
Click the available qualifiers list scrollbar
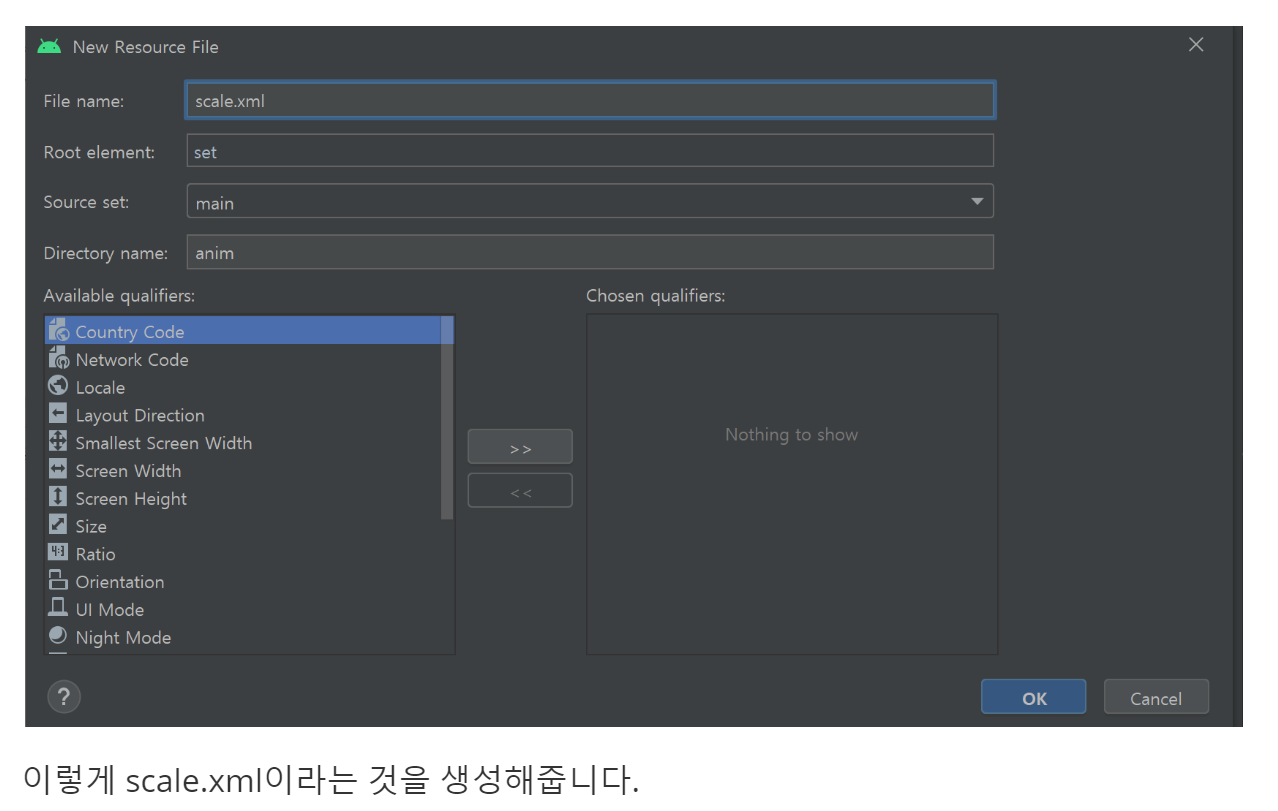coord(447,418)
